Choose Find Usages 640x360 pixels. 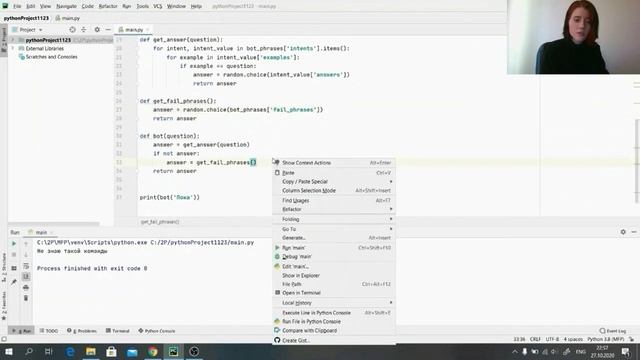tap(334, 200)
